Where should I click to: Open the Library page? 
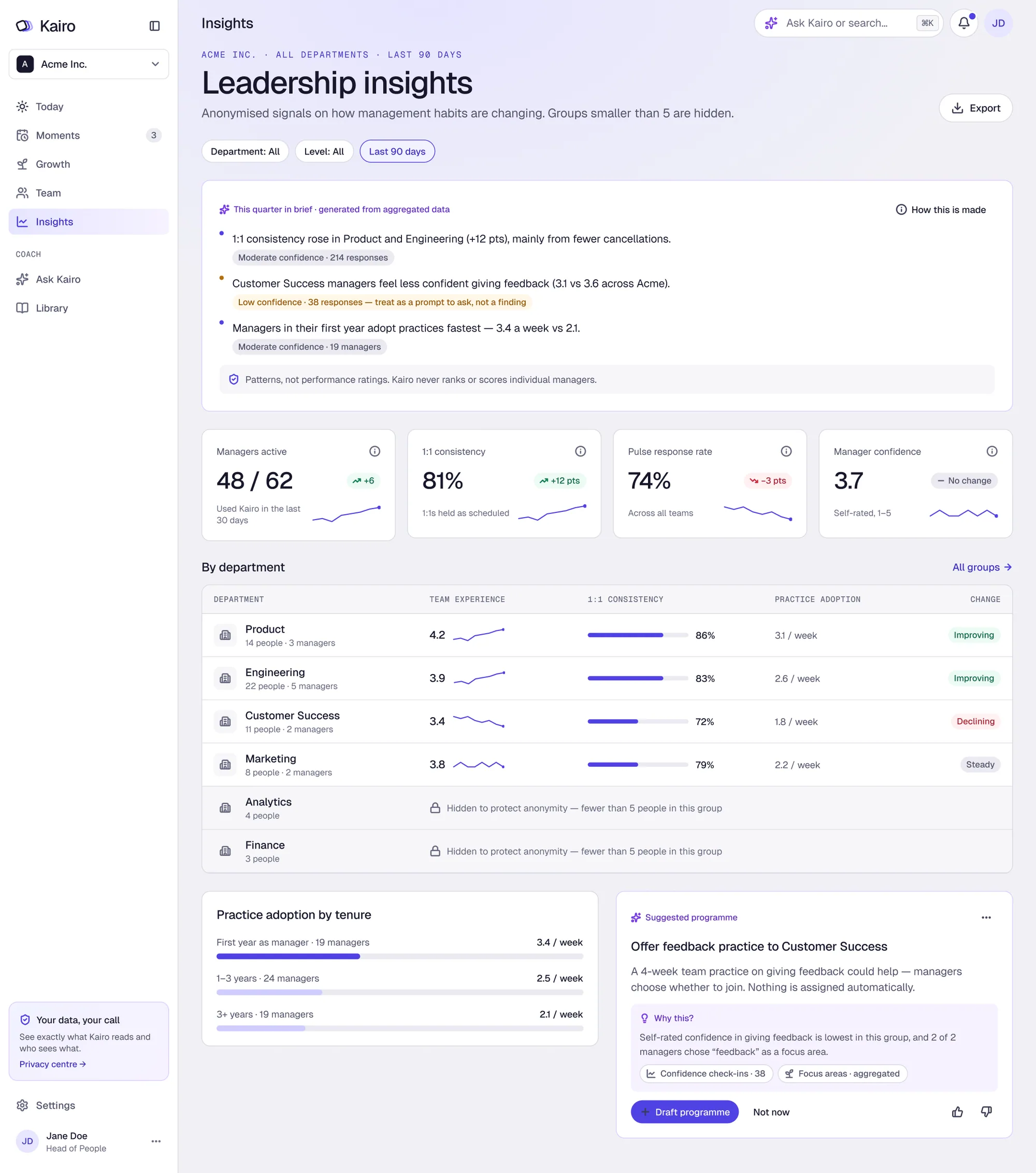pyautogui.click(x=89, y=308)
